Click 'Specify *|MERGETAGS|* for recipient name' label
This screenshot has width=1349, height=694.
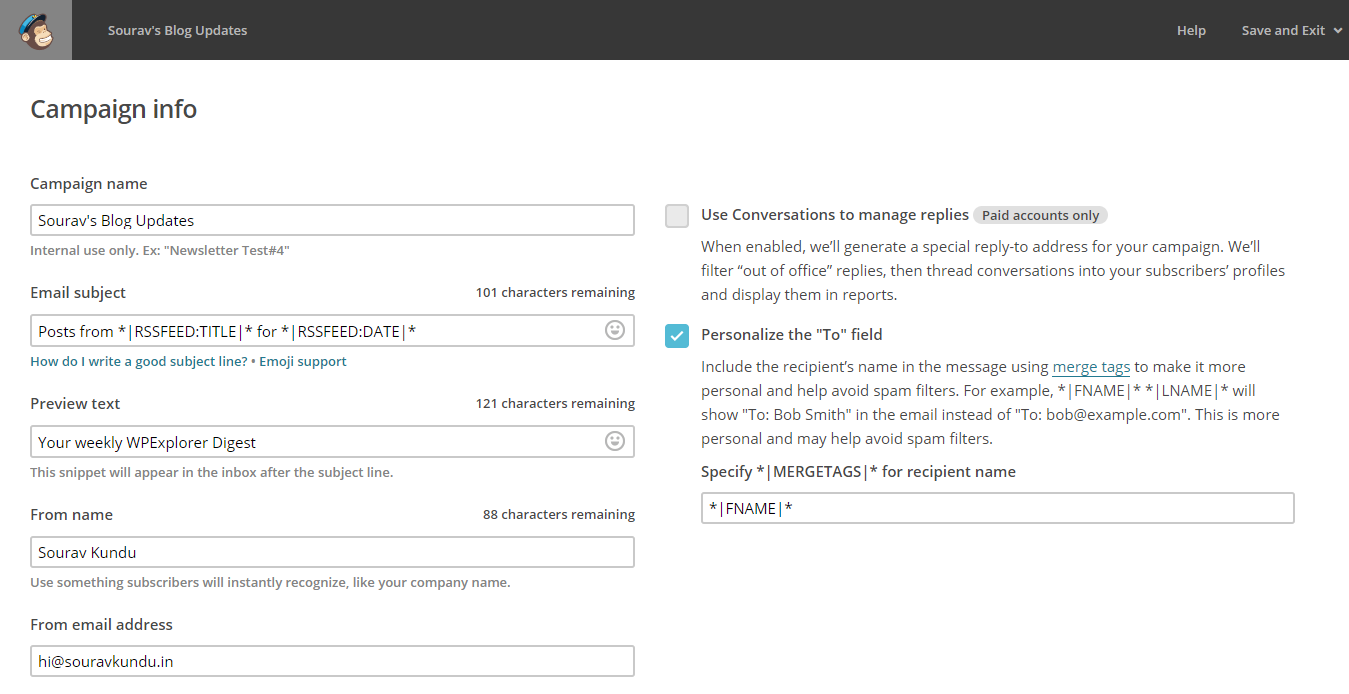(858, 472)
